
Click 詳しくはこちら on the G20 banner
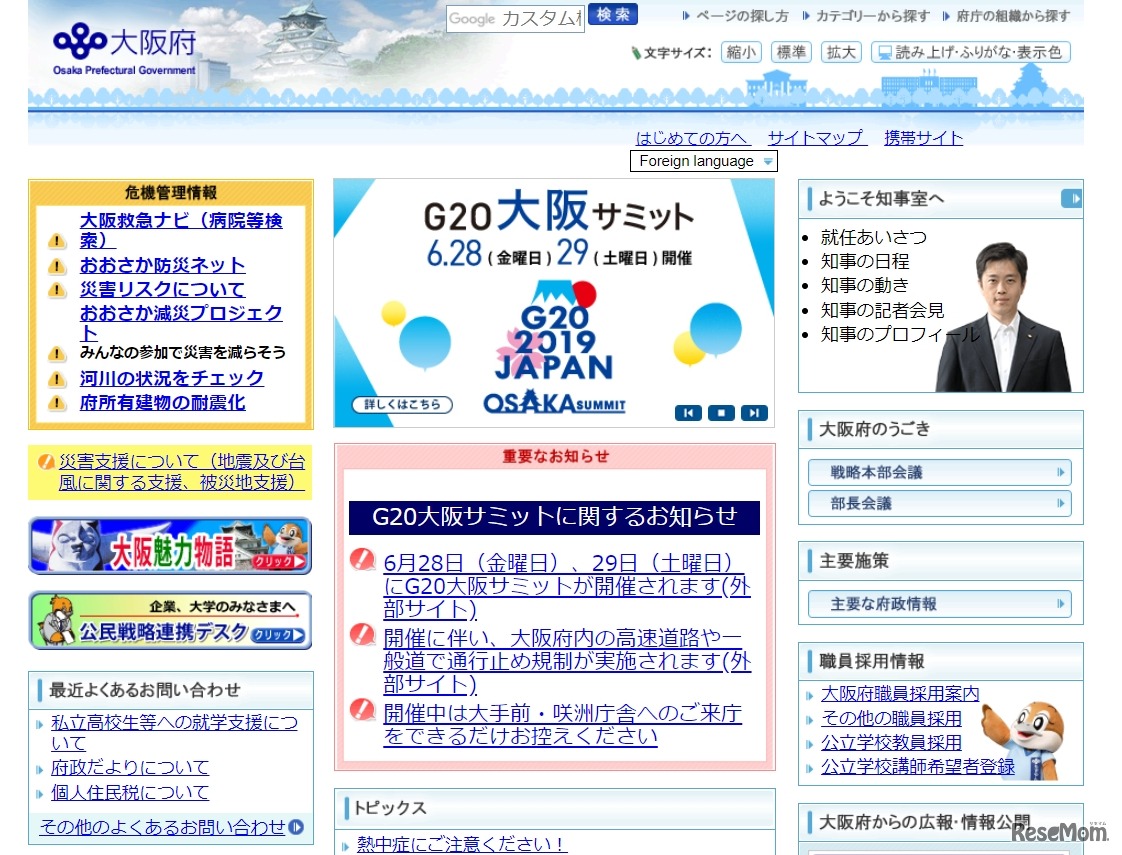point(402,404)
